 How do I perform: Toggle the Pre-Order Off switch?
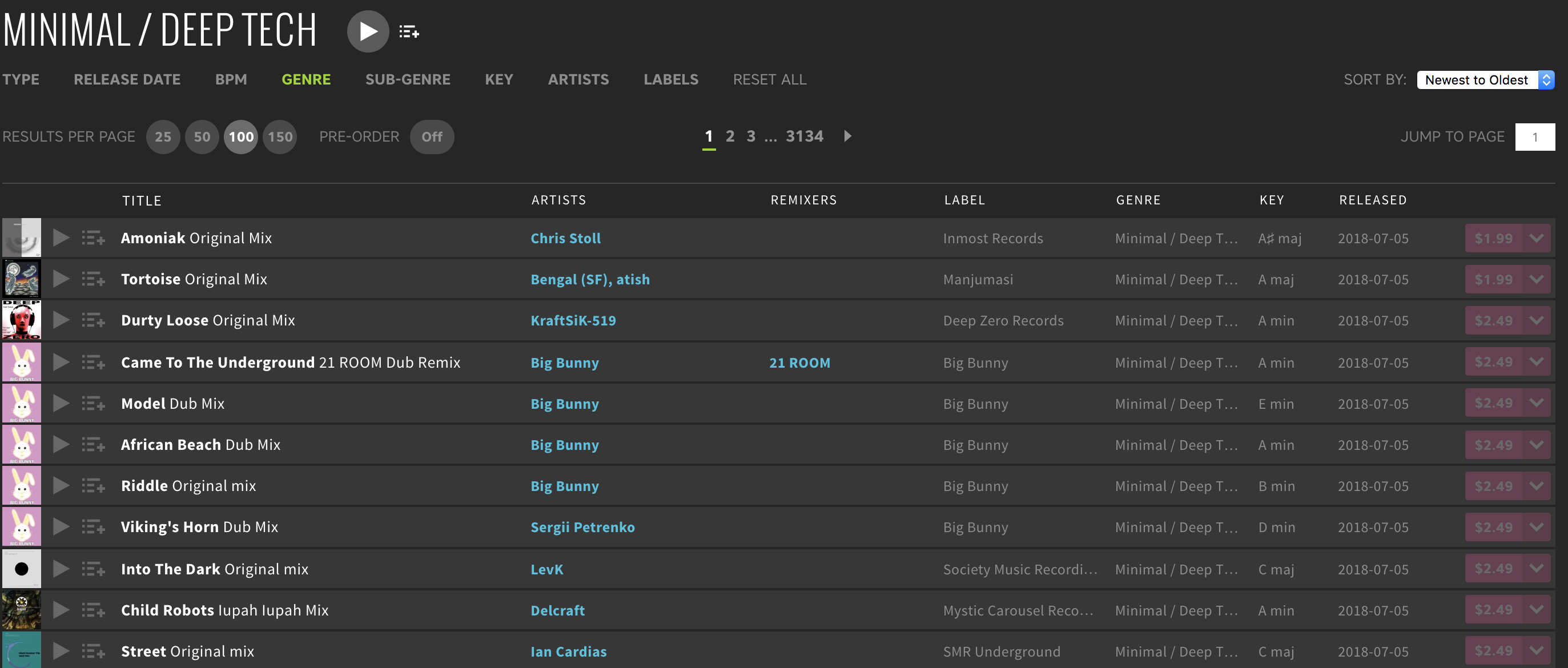(432, 137)
